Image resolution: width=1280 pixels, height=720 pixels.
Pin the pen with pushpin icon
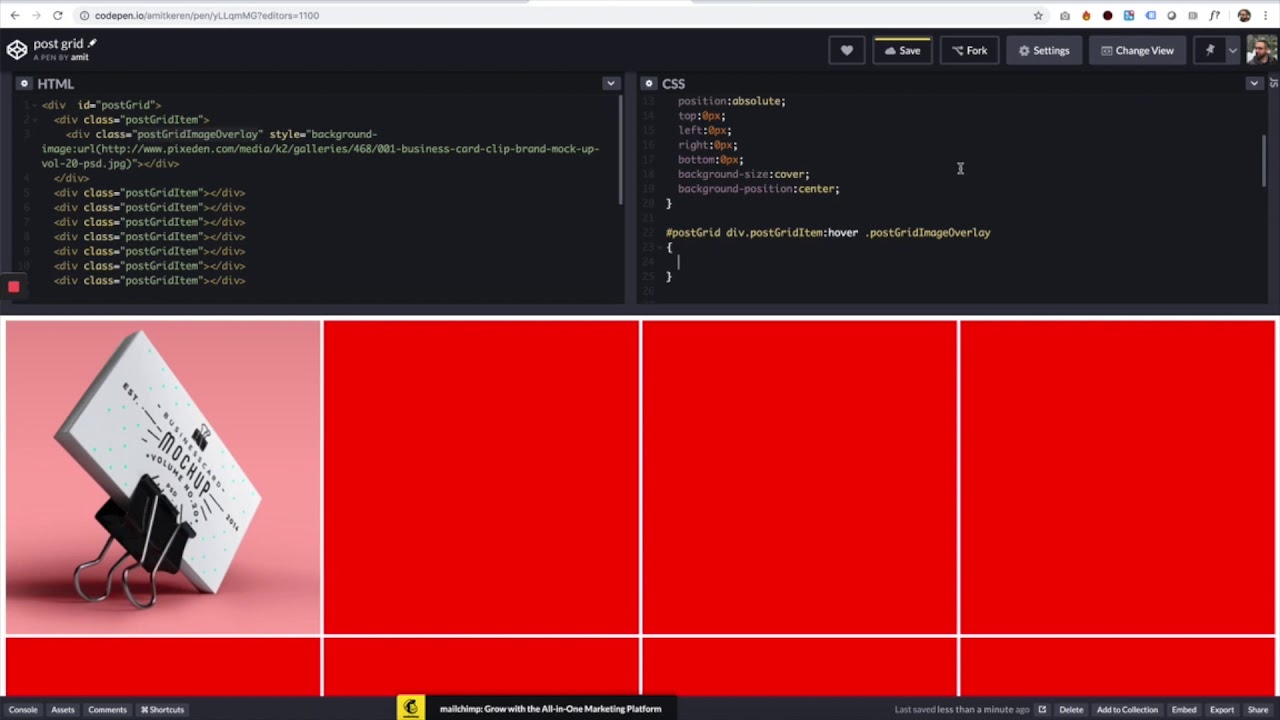(x=1209, y=50)
